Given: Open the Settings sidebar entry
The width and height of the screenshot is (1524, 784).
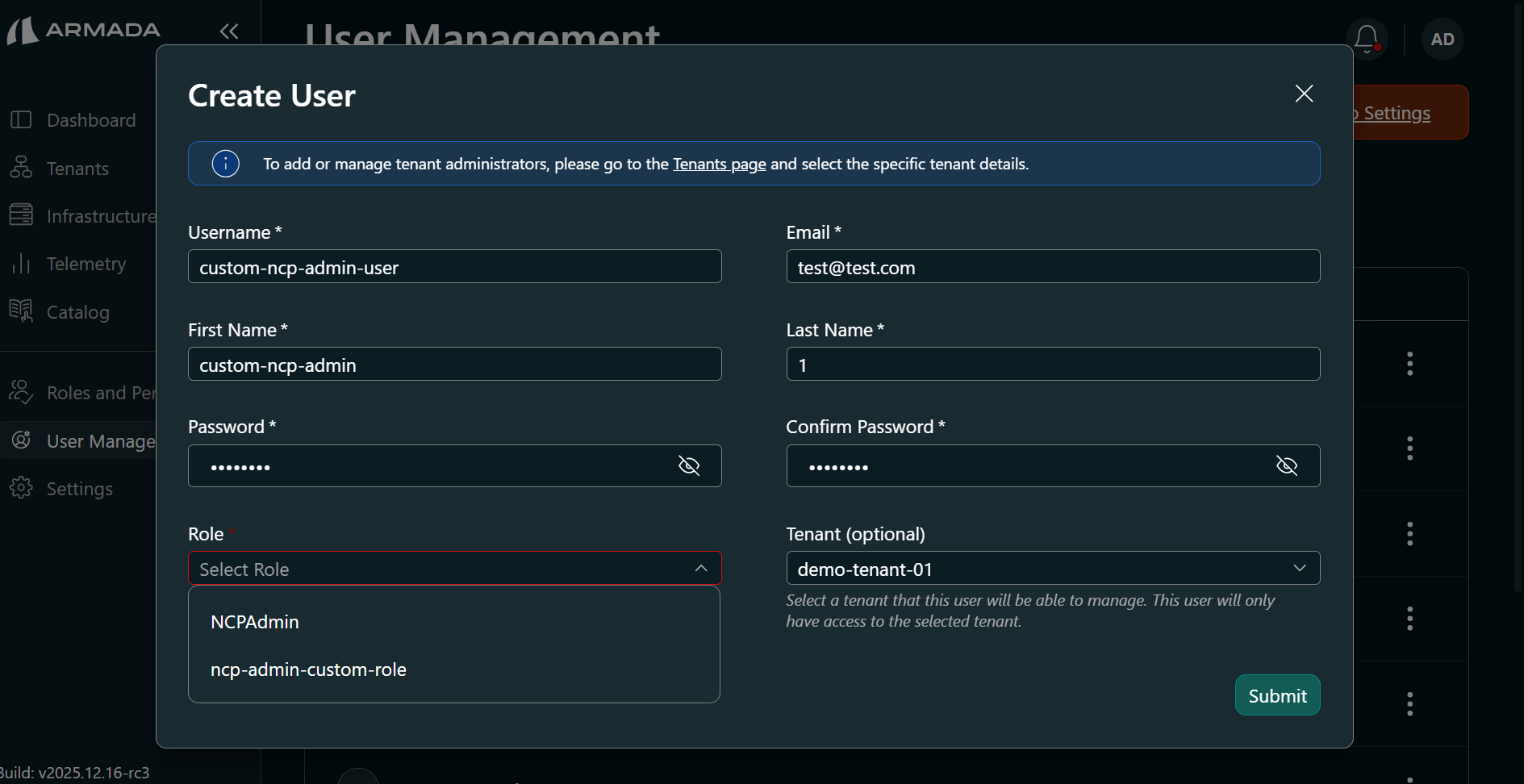Looking at the screenshot, I should [22, 488].
